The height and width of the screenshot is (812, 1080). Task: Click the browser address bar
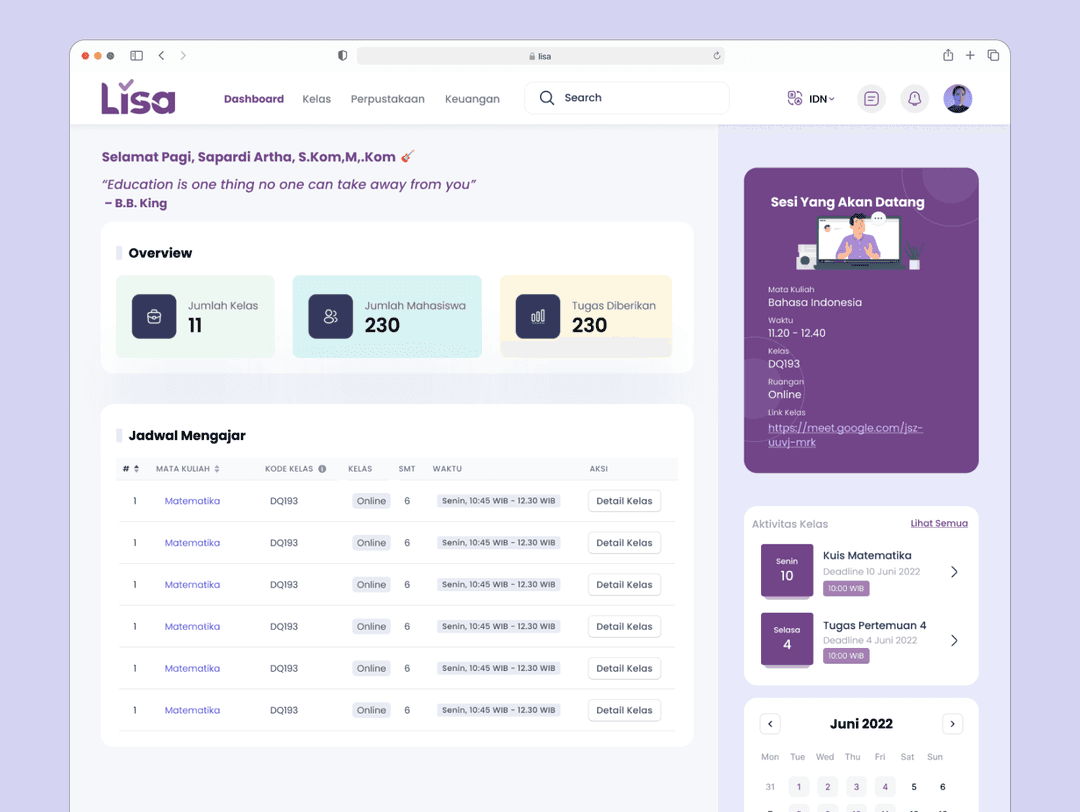[x=541, y=56]
